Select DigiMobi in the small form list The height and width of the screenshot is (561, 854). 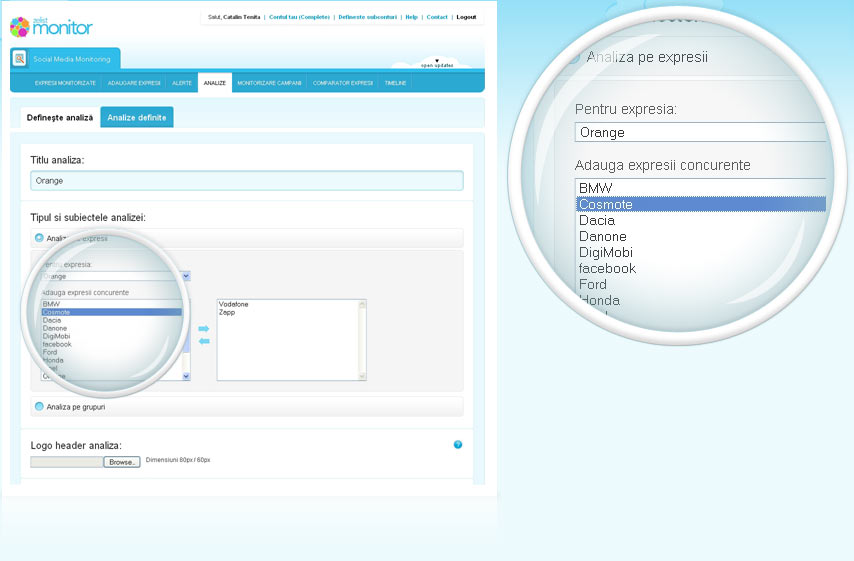coord(56,336)
